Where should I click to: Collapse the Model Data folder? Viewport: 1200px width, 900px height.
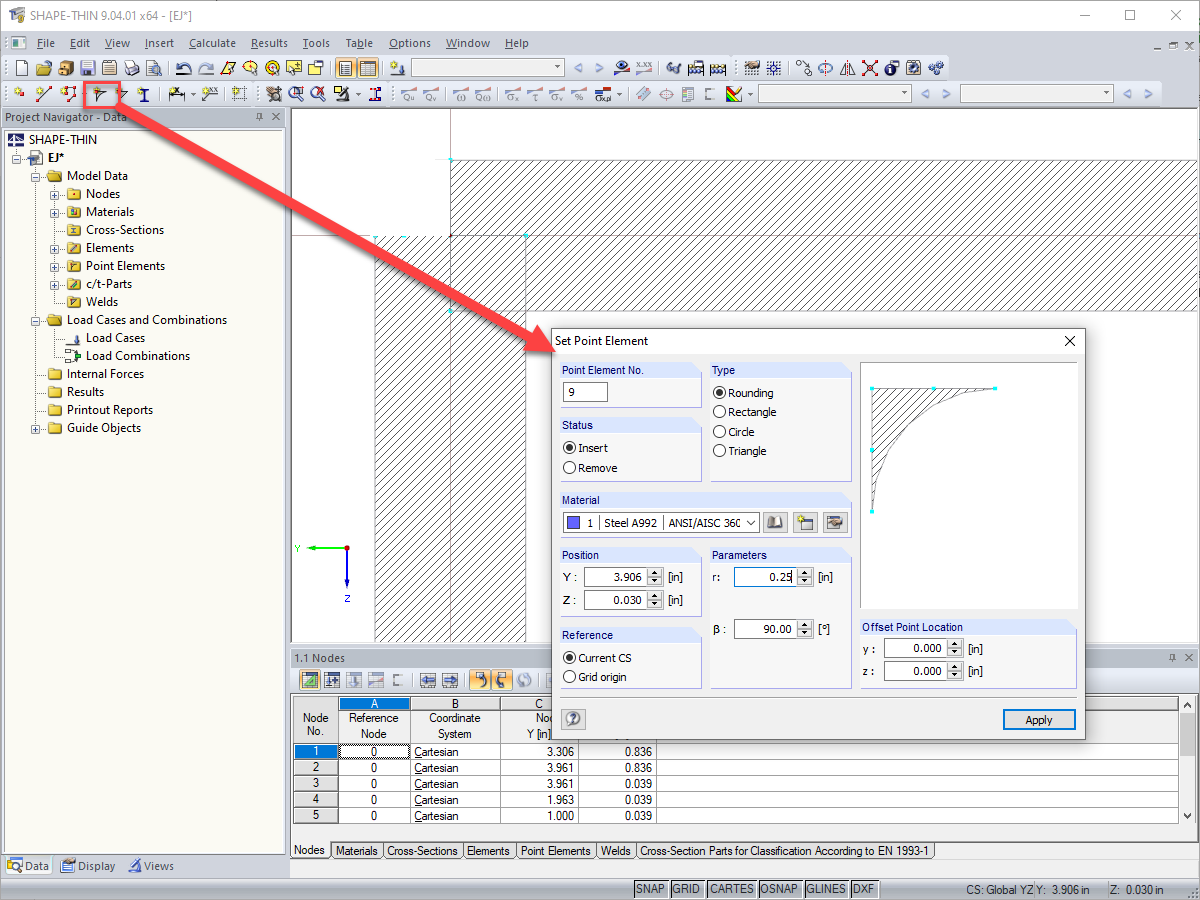36,176
